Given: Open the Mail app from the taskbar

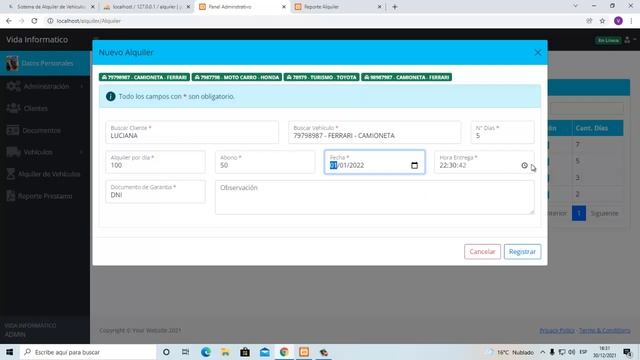Looking at the screenshot, I should 264,352.
